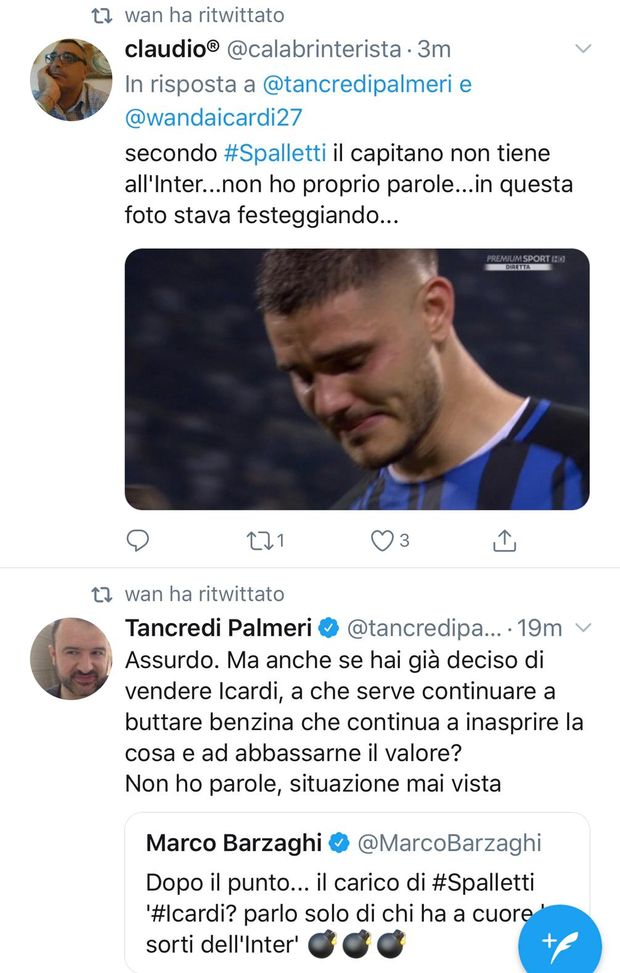Share claudio's tweet
Viewport: 620px width, 973px height.
(x=505, y=540)
